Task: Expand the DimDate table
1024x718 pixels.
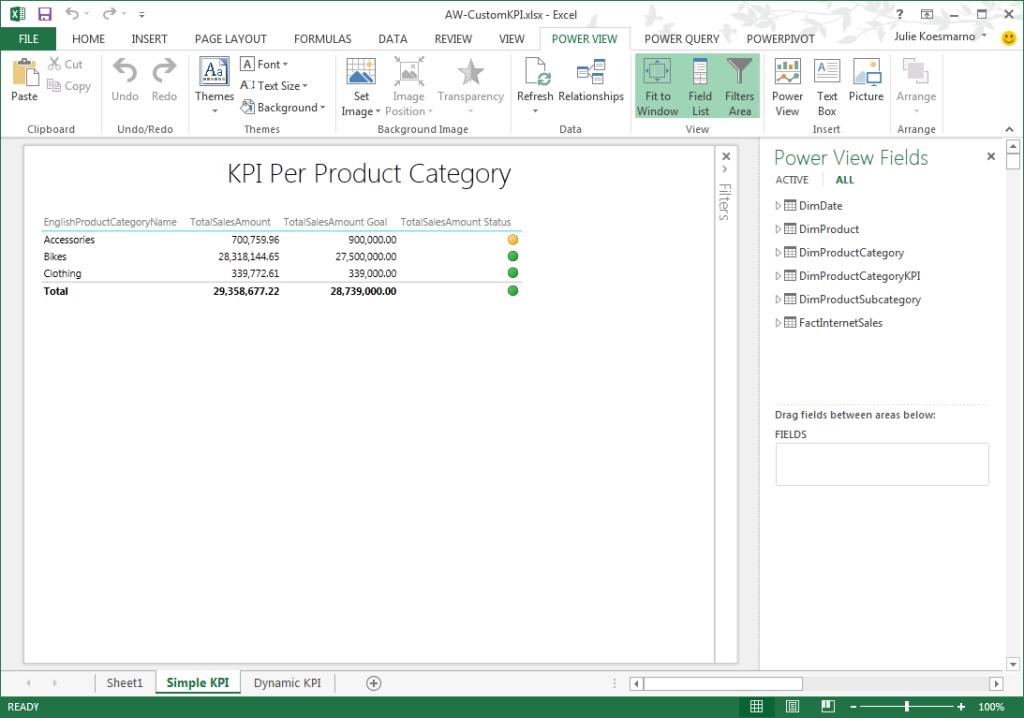Action: click(778, 206)
